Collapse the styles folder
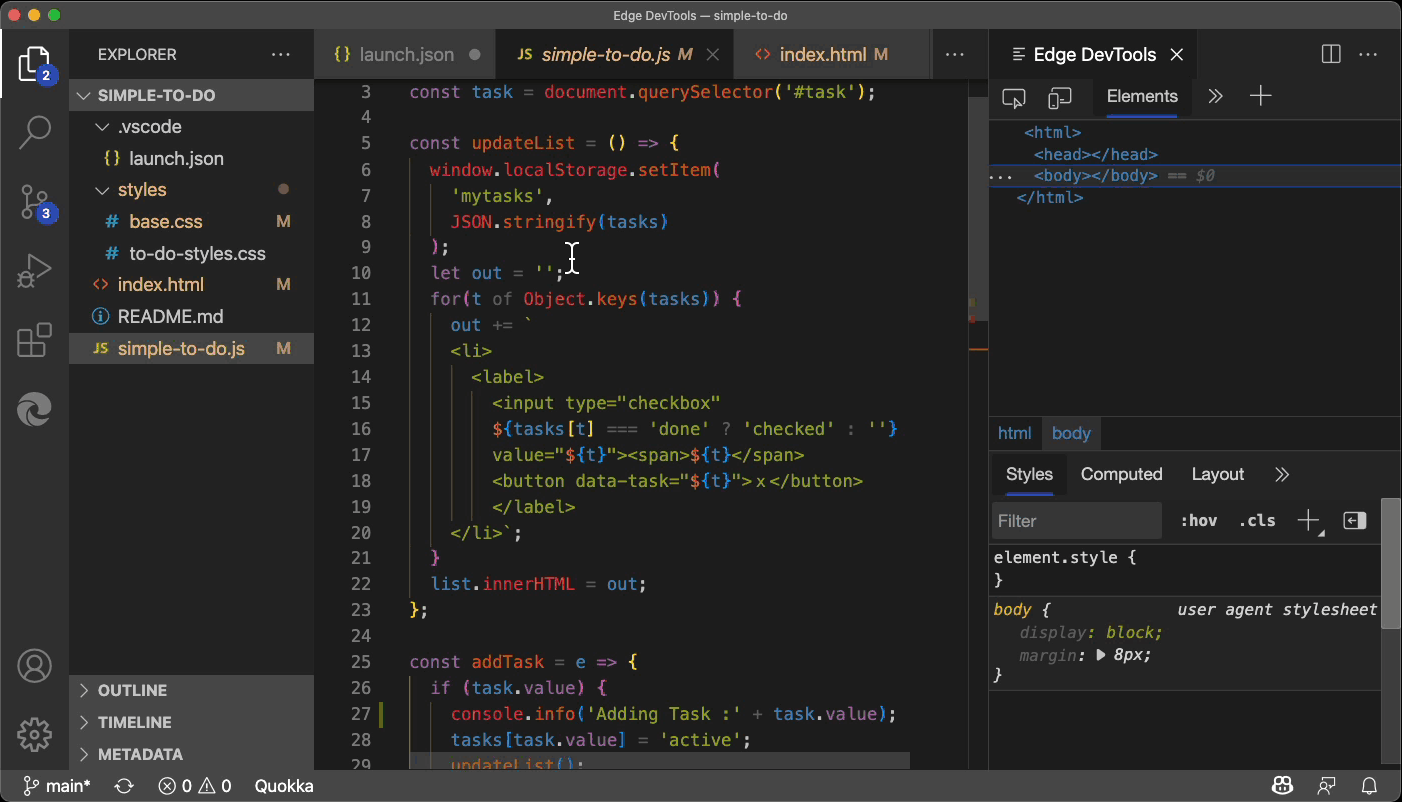1402x802 pixels. click(x=141, y=190)
